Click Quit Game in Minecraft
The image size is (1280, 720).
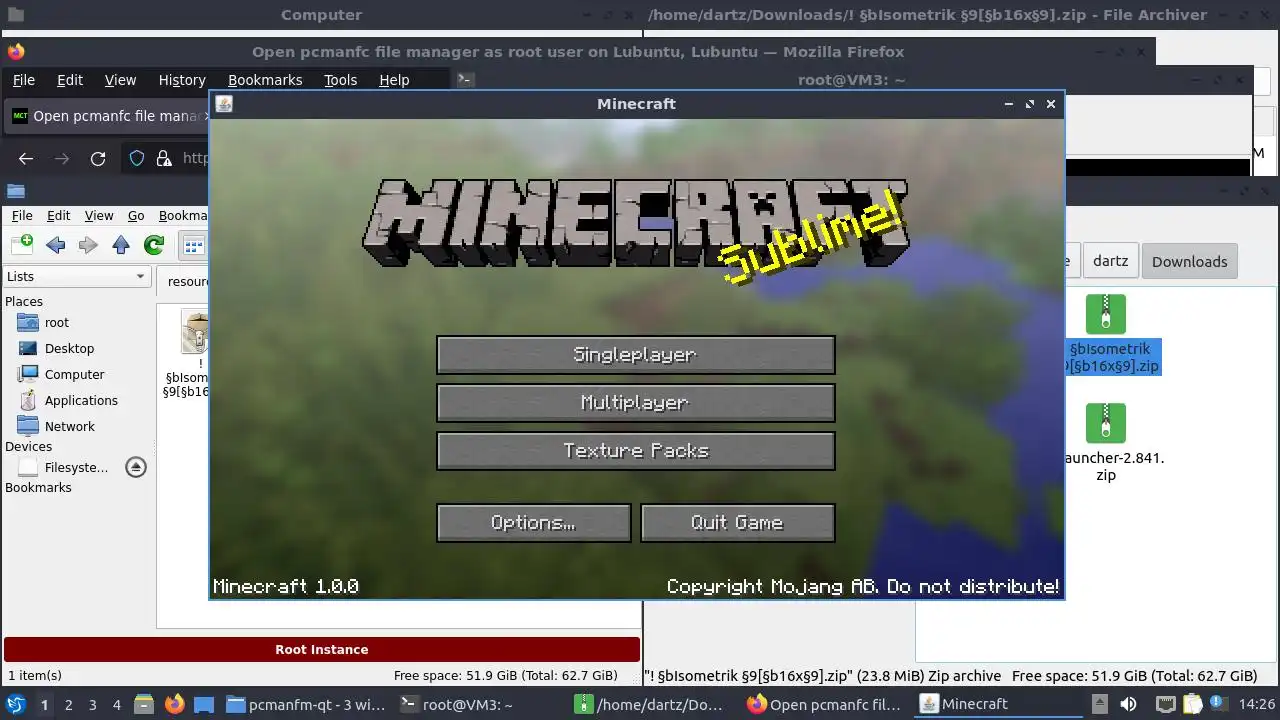tap(737, 523)
